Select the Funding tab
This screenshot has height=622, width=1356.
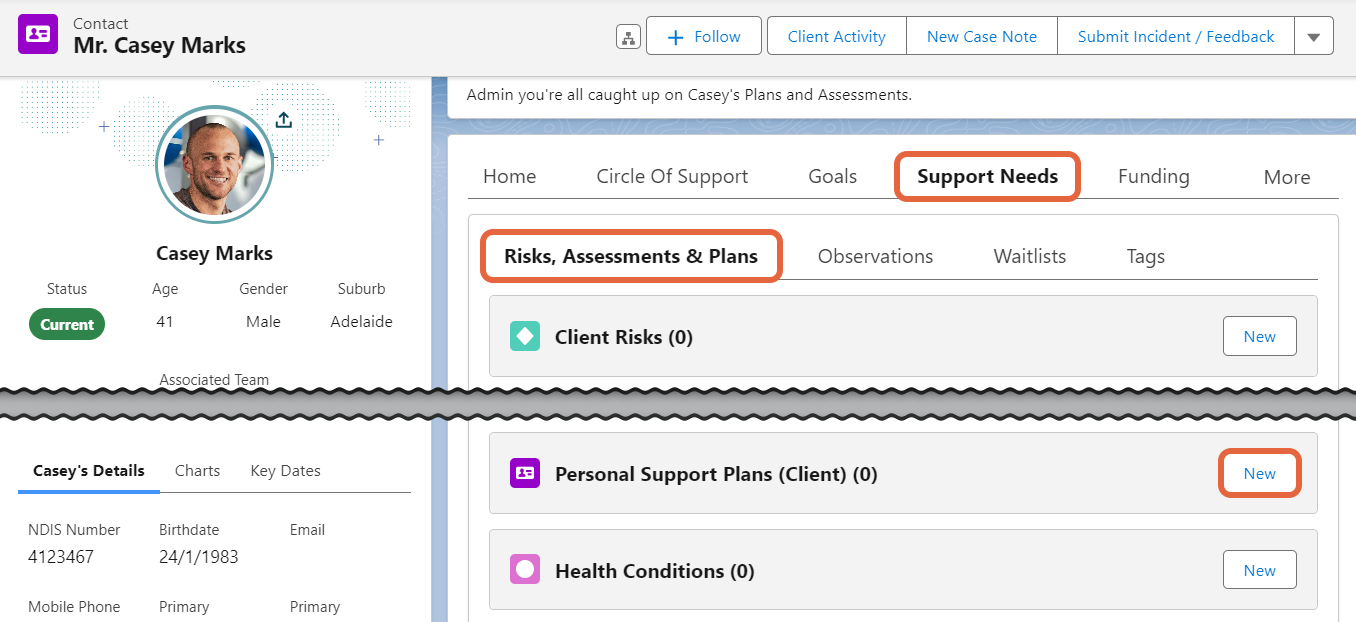tap(1153, 176)
